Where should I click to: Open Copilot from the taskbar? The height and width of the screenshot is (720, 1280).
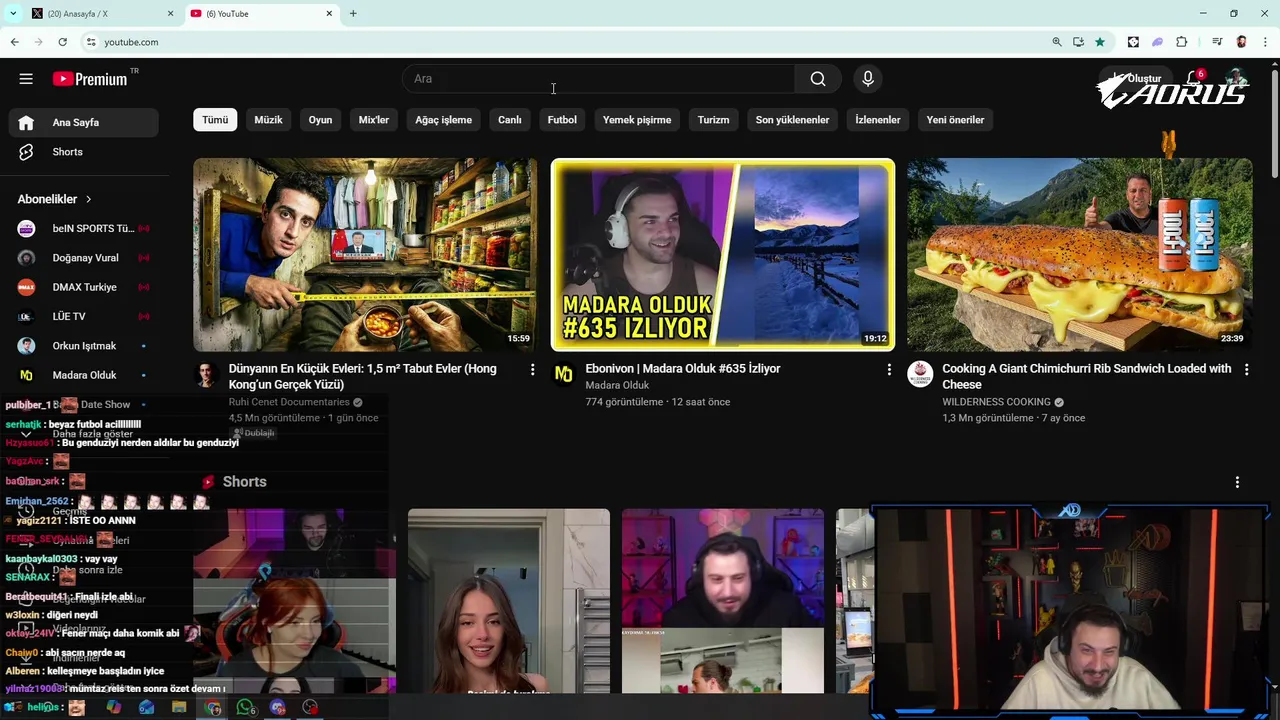[114, 707]
